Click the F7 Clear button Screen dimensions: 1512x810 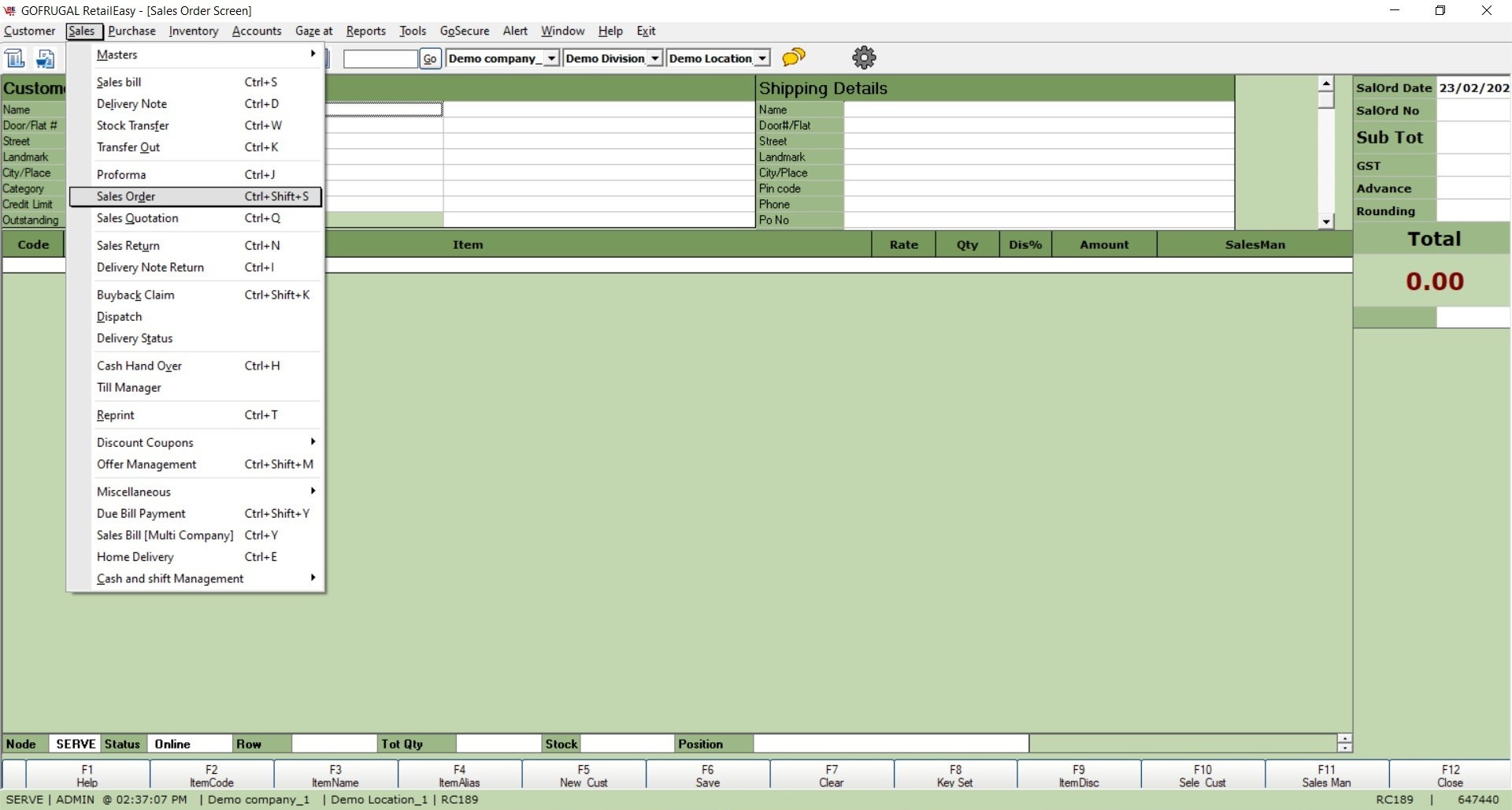[832, 775]
